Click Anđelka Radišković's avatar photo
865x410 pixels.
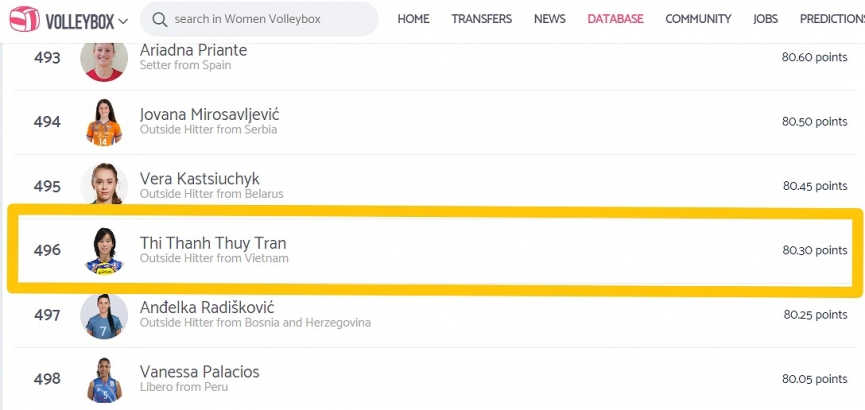(x=104, y=316)
